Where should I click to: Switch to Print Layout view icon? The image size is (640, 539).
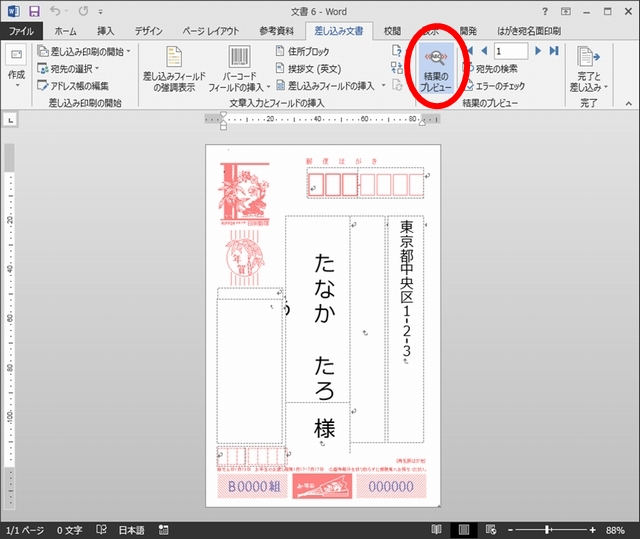464,530
